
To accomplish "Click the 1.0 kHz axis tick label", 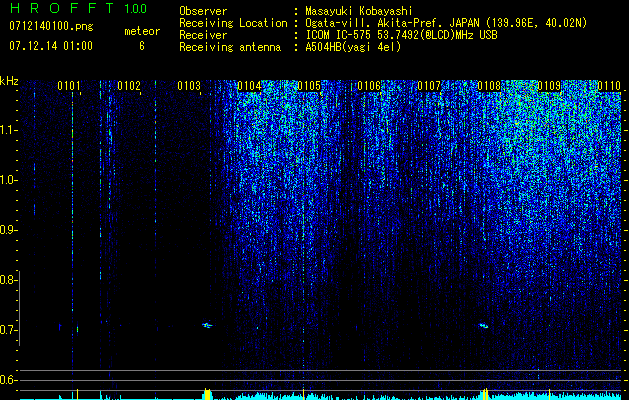I will pyautogui.click(x=8, y=180).
